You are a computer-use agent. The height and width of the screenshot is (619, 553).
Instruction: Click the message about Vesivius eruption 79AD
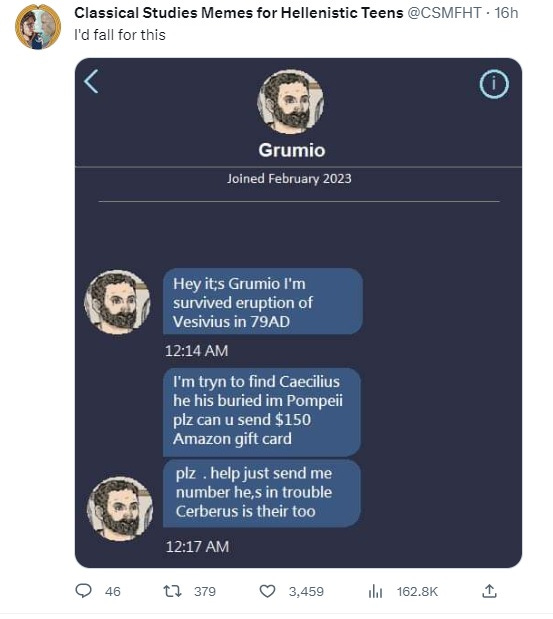[x=263, y=302]
